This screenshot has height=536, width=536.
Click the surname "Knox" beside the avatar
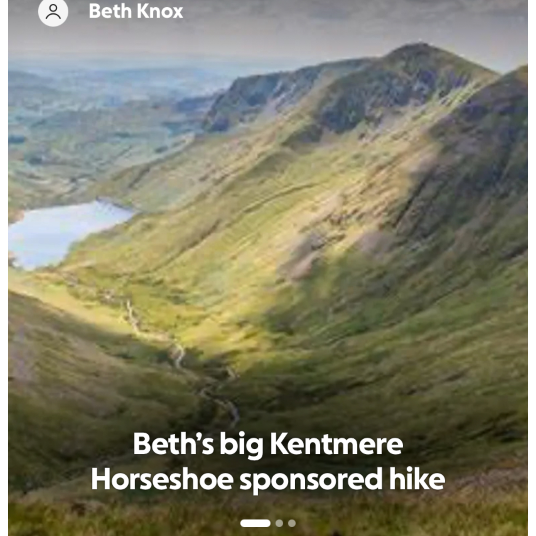coord(160,11)
